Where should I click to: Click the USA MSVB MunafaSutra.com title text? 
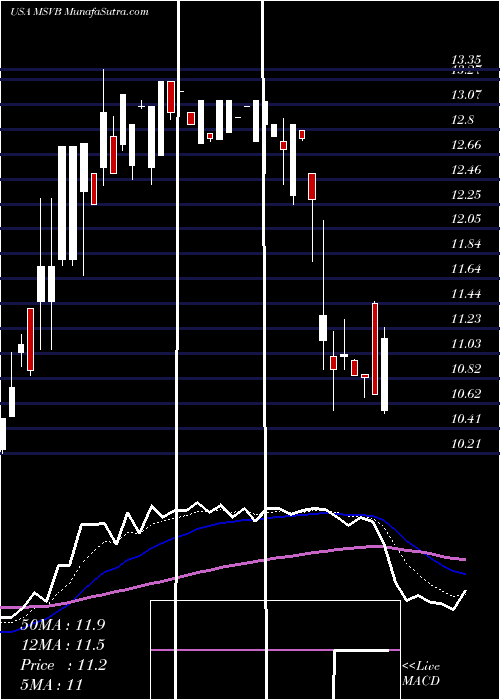click(x=79, y=12)
